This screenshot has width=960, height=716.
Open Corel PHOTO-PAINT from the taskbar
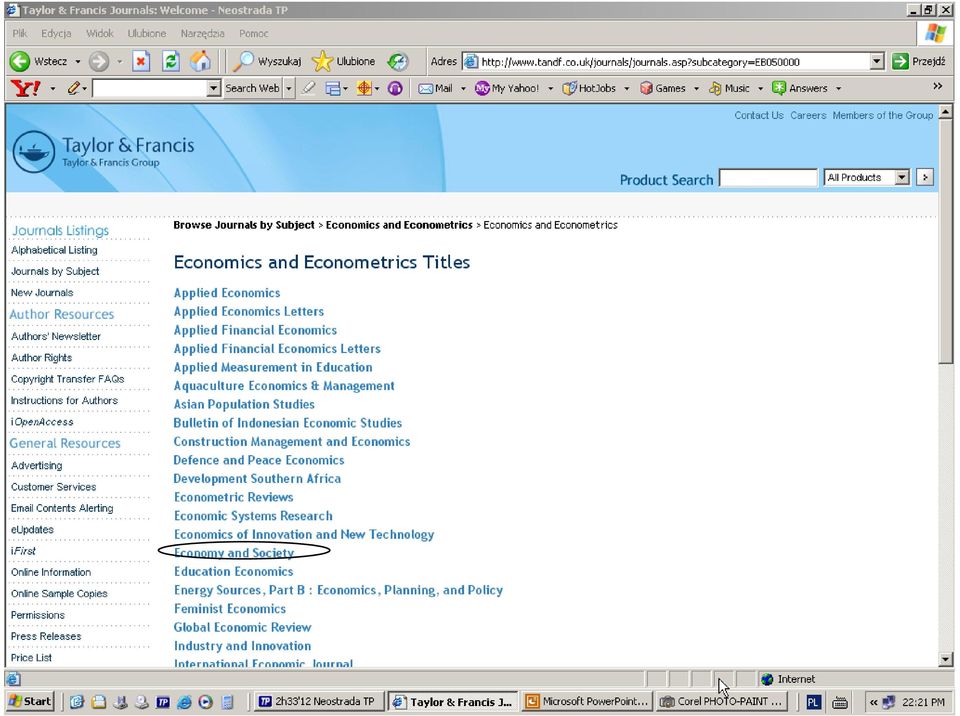point(722,702)
